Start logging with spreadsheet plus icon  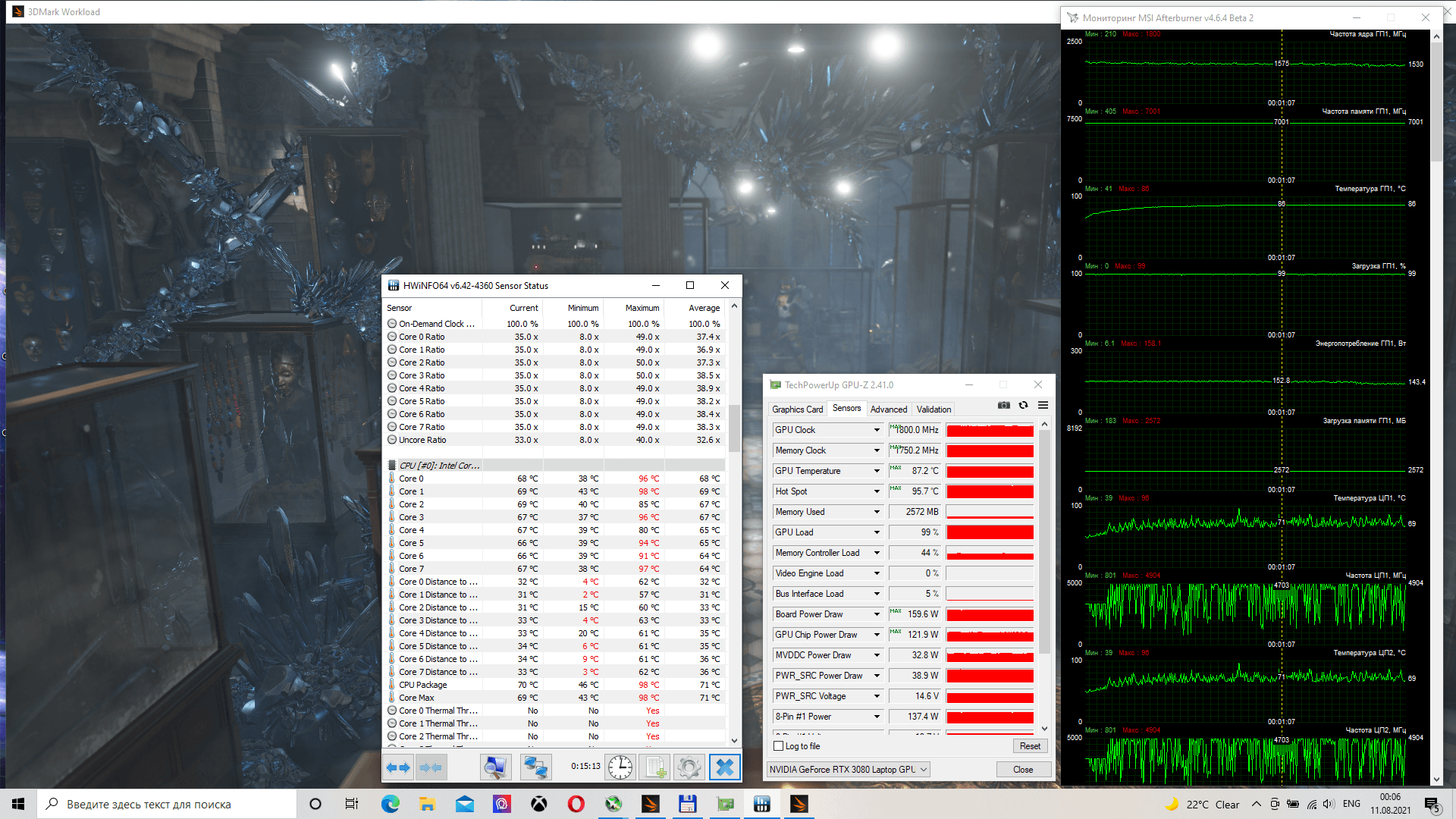(x=656, y=767)
